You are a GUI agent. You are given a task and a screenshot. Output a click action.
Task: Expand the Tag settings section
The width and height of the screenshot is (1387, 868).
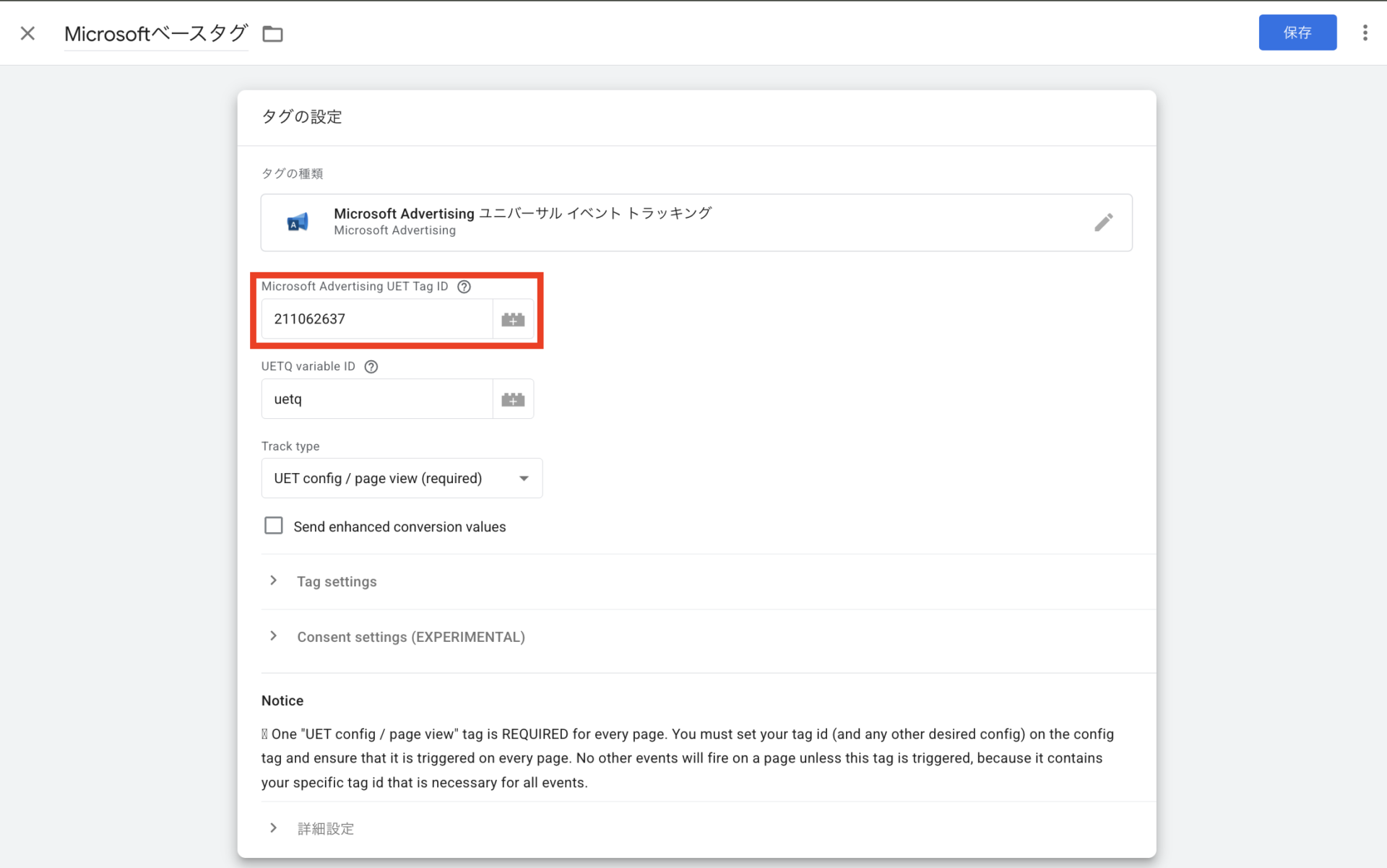coord(337,581)
